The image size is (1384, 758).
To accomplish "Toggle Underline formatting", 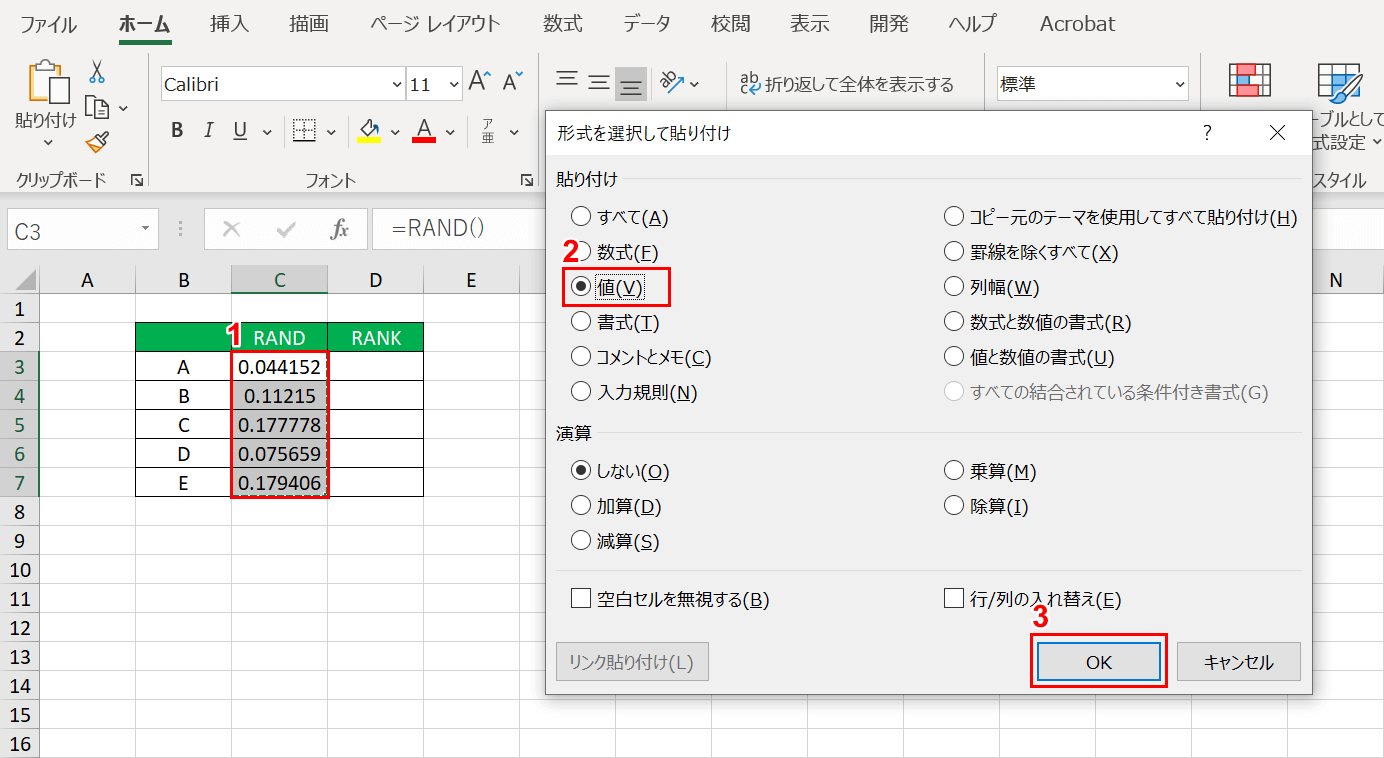I will point(240,130).
